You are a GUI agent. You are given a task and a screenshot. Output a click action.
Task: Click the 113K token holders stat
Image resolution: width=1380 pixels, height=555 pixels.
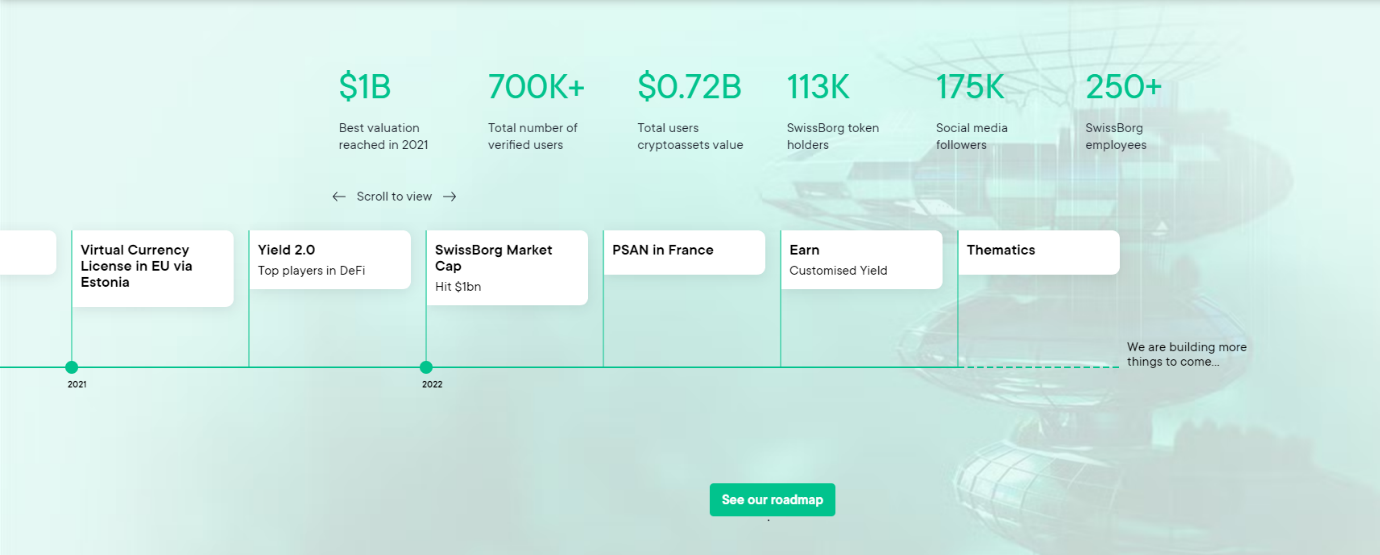pyautogui.click(x=818, y=88)
